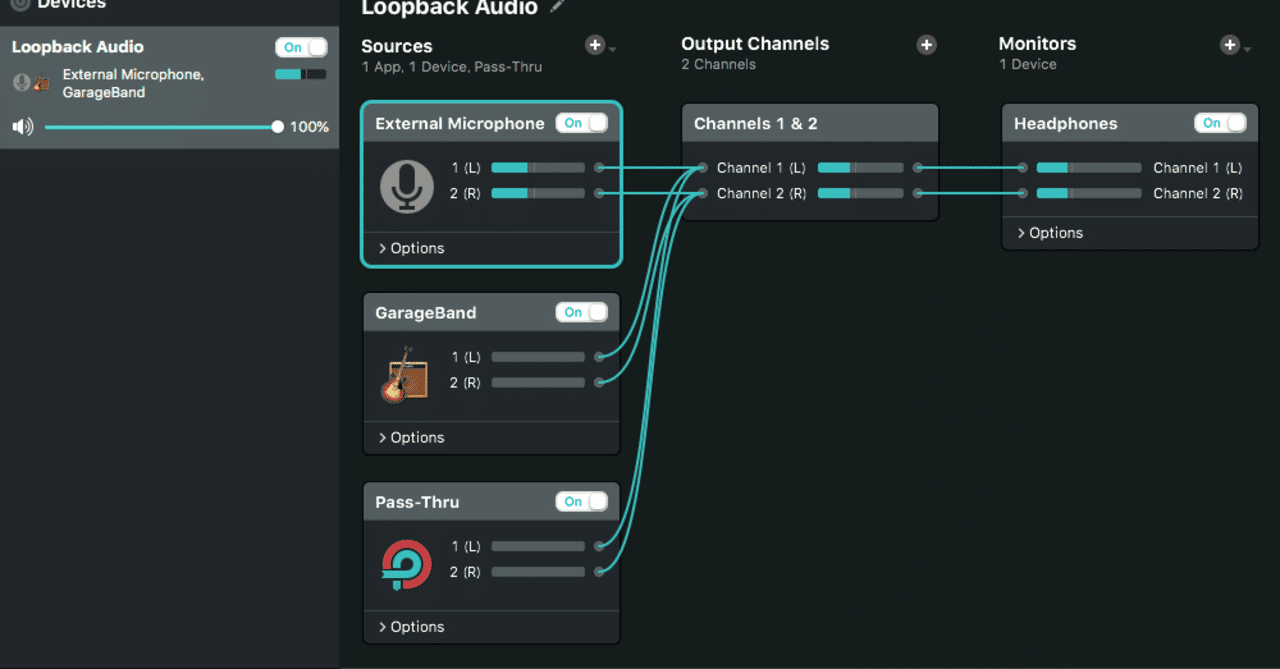
Task: Select the Pass-Thru source block header
Action: pos(491,502)
